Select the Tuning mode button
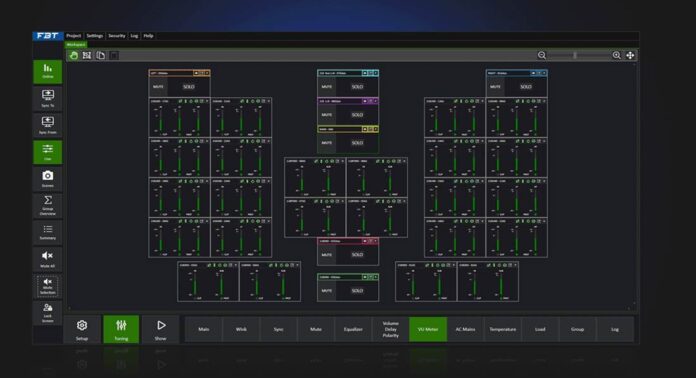This screenshot has width=696, height=378. [x=121, y=329]
